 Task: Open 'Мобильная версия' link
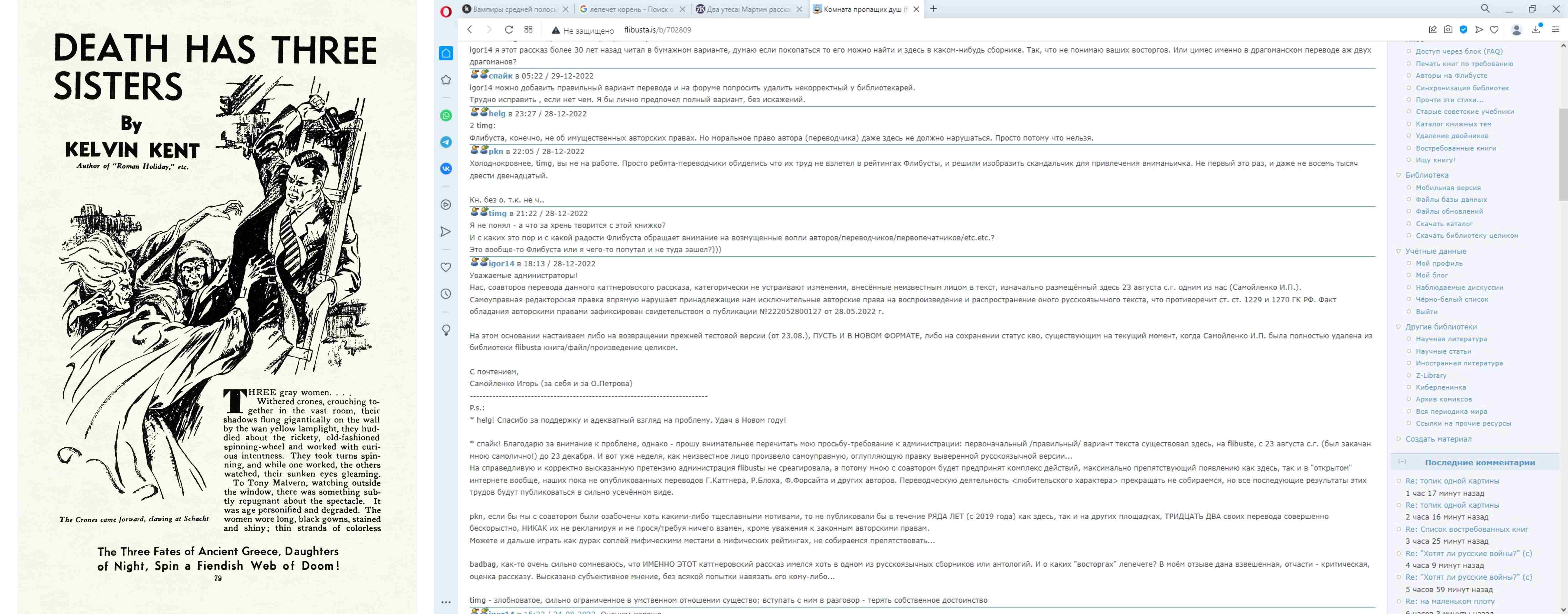[1448, 188]
